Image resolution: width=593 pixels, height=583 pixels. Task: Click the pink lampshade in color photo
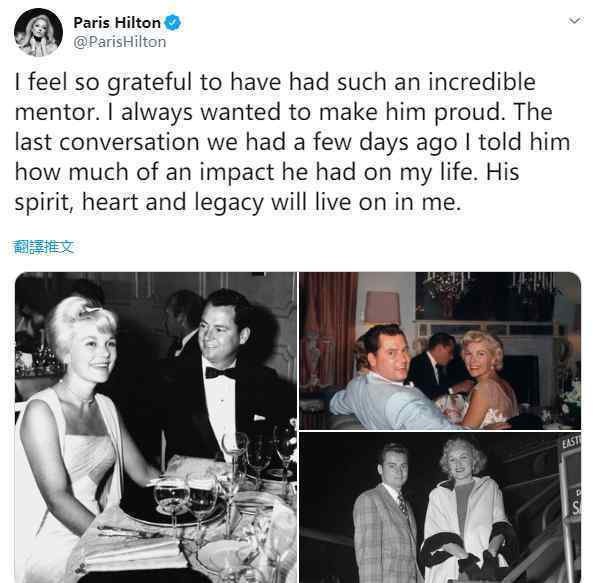point(382,307)
